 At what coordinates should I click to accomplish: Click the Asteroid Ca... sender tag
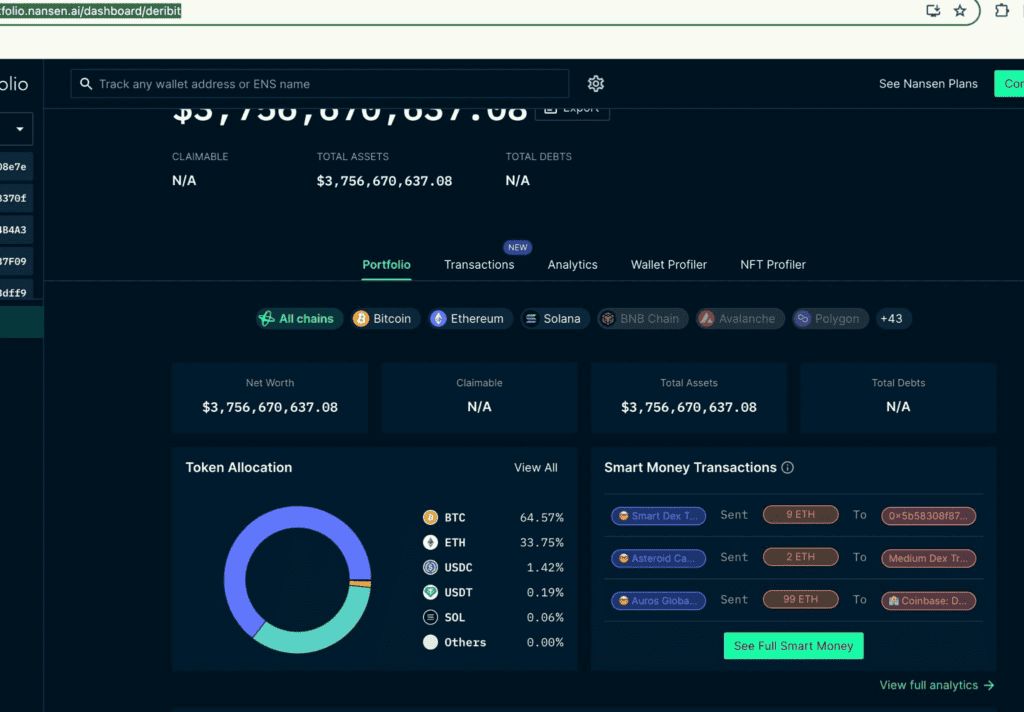tap(658, 558)
